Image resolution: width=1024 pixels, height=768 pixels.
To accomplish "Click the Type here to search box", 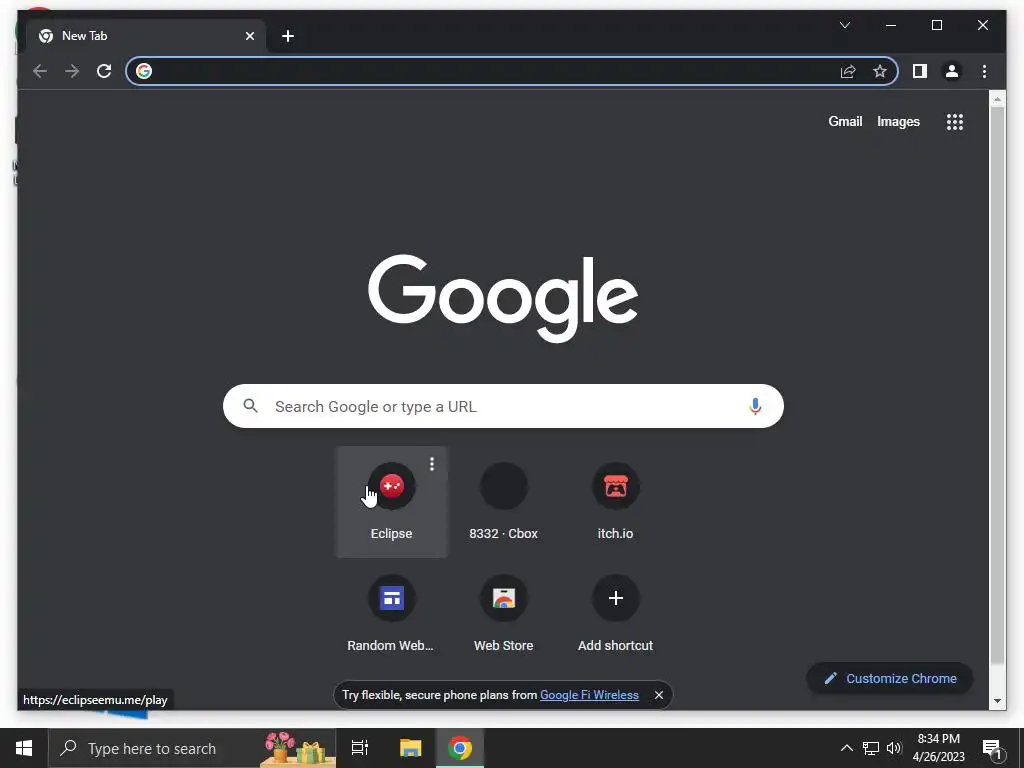I will pos(192,748).
